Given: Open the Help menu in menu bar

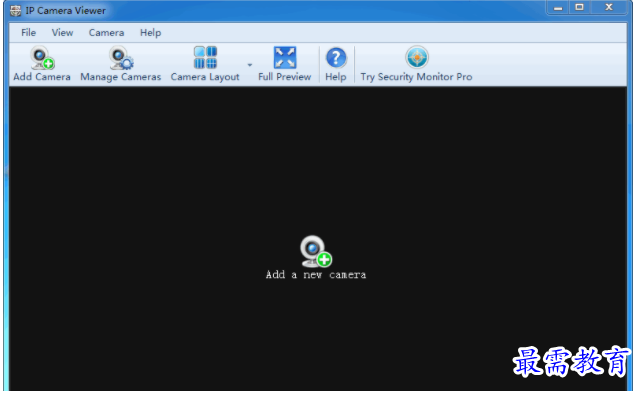Looking at the screenshot, I should [150, 33].
